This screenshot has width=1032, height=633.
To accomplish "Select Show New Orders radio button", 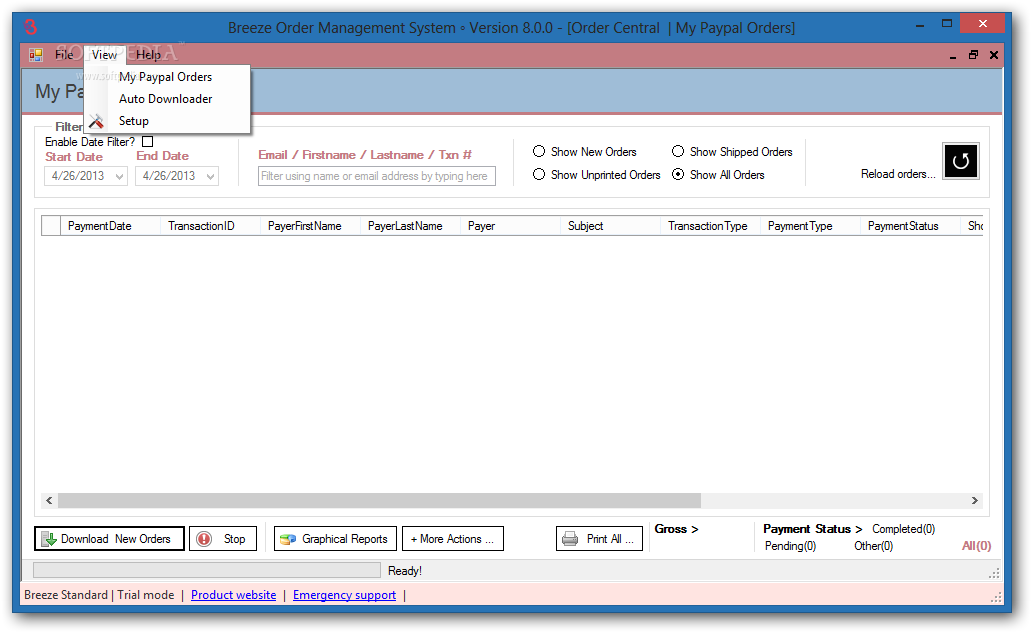I will coord(539,151).
